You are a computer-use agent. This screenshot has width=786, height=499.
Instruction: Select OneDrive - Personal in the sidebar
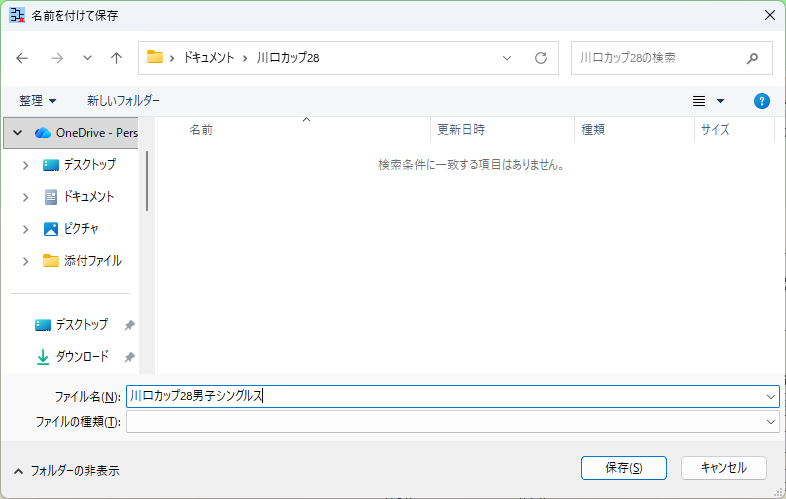click(x=71, y=133)
